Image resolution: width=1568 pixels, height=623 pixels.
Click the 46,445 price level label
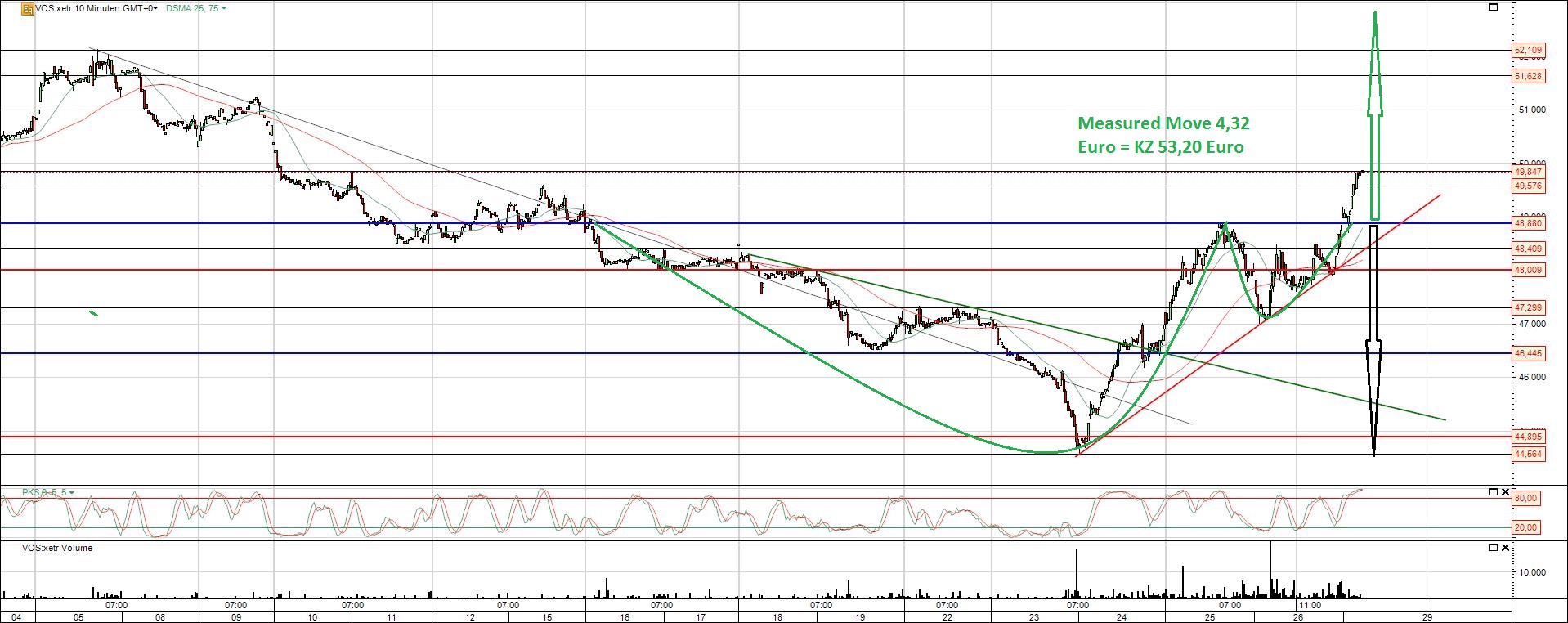click(1529, 353)
